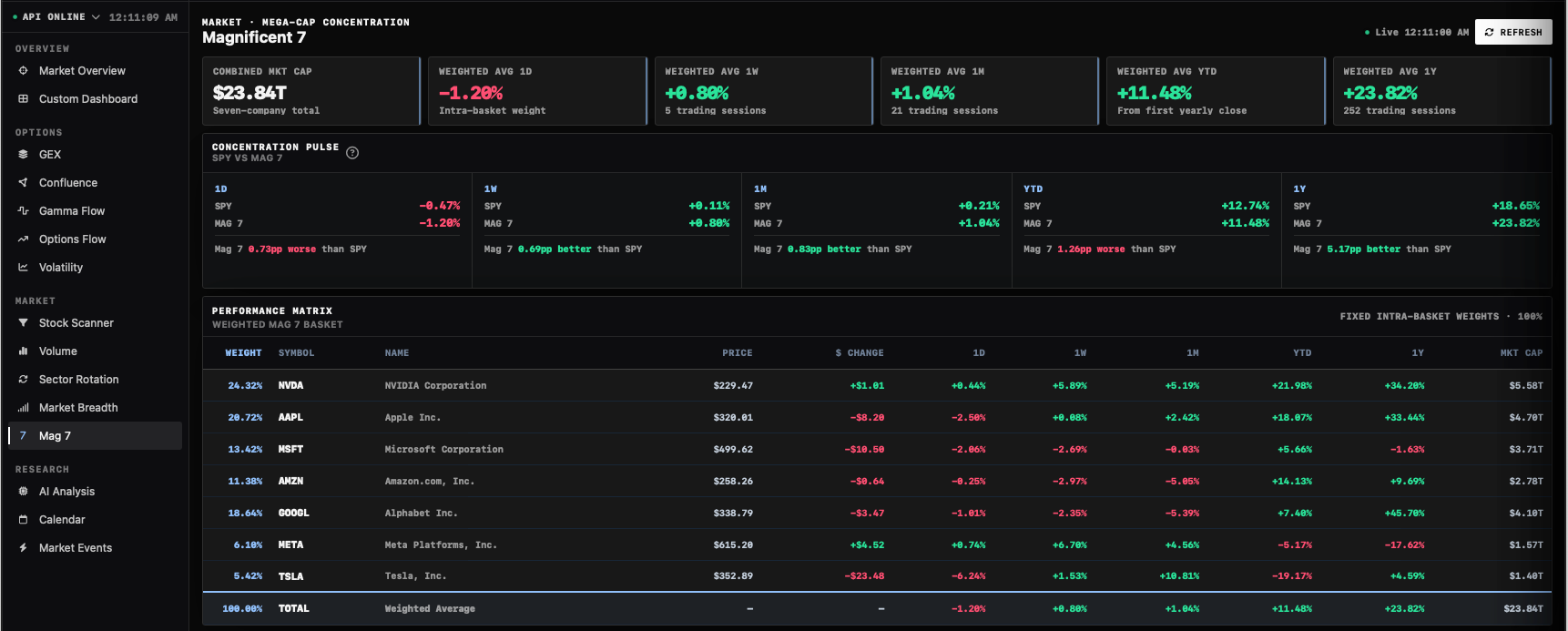Open the API Online status dropdown
The height and width of the screenshot is (631, 1568).
56,17
